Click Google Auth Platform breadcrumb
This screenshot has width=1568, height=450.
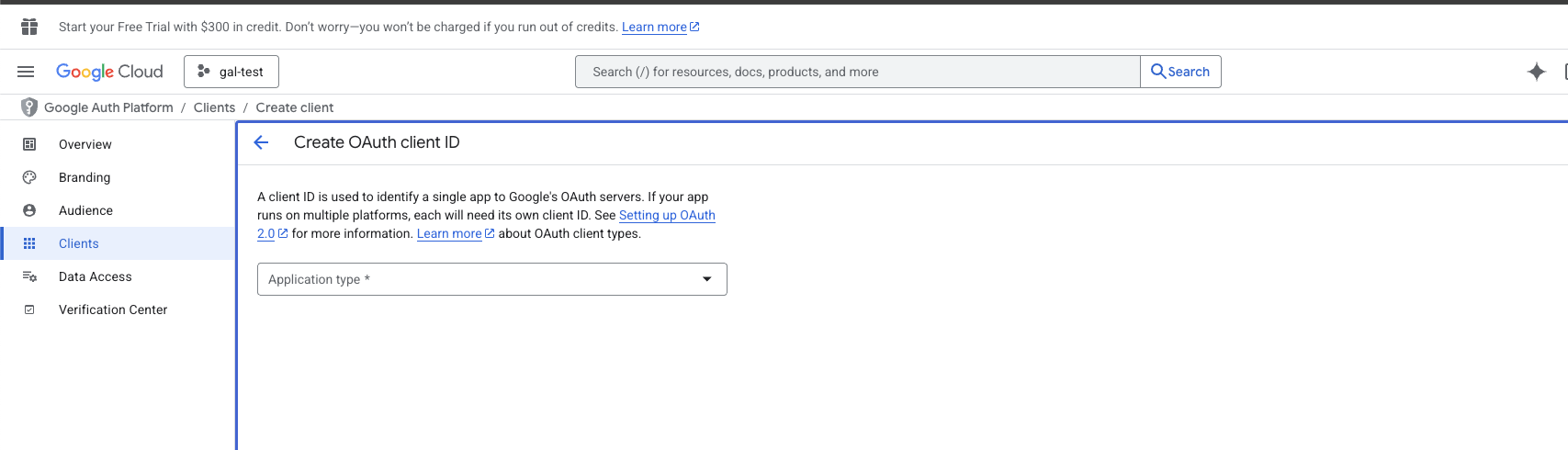(x=108, y=107)
